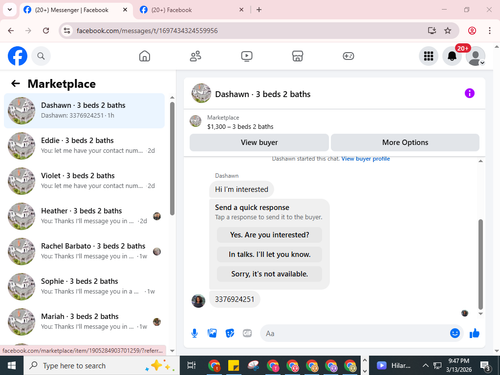Click the View buyer button
Image resolution: width=500 pixels, height=375 pixels.
point(259,142)
